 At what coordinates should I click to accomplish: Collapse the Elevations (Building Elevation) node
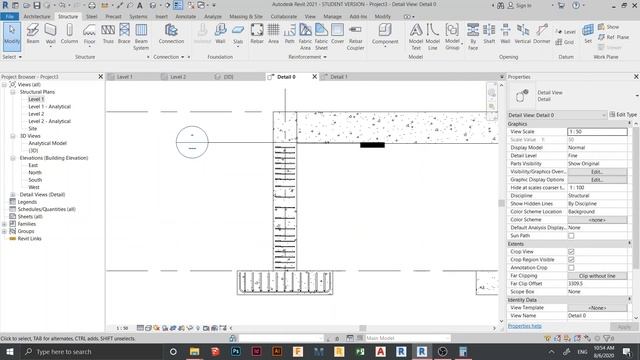click(13, 158)
